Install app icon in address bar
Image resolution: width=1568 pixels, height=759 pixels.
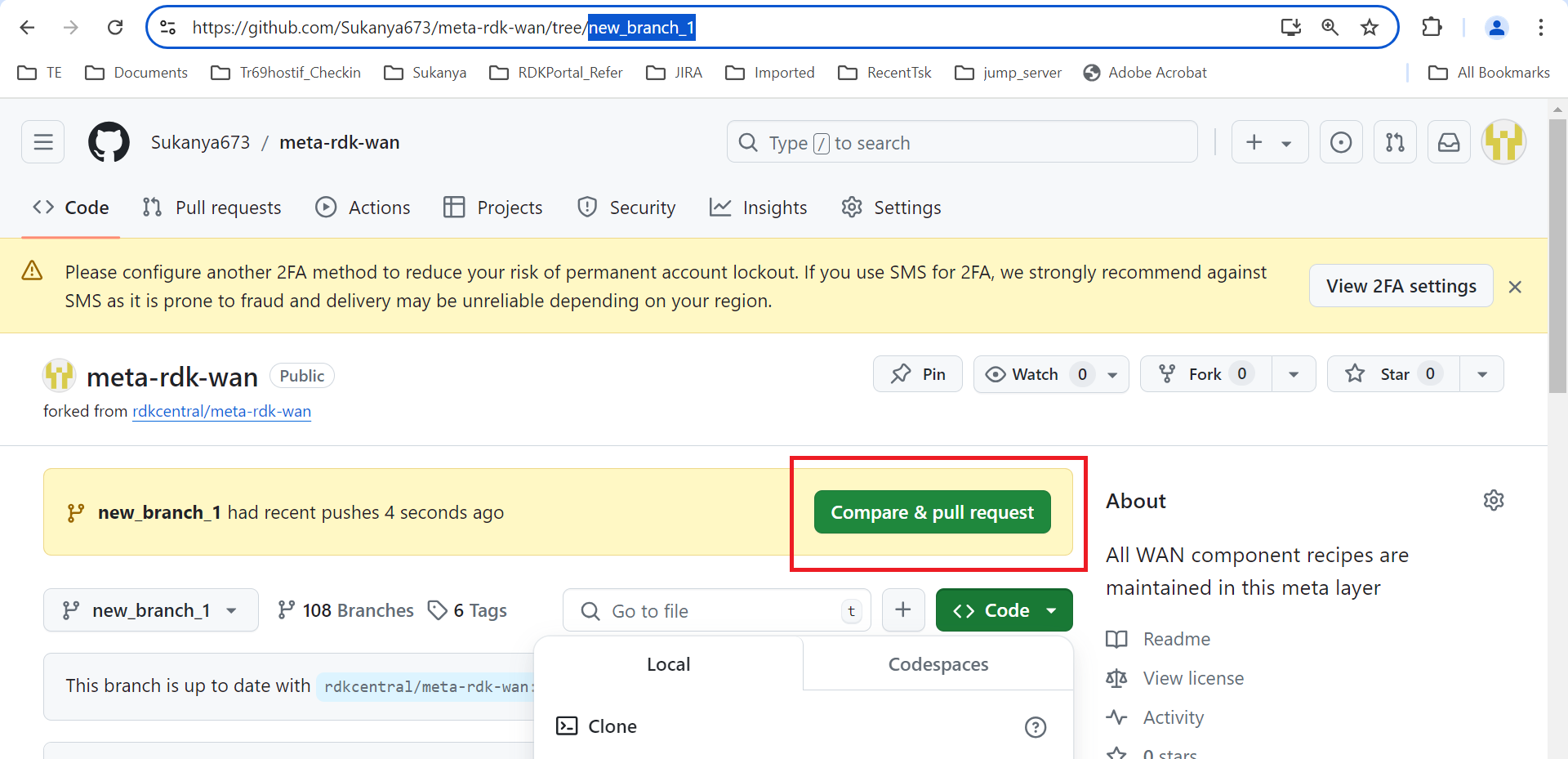pos(1290,28)
